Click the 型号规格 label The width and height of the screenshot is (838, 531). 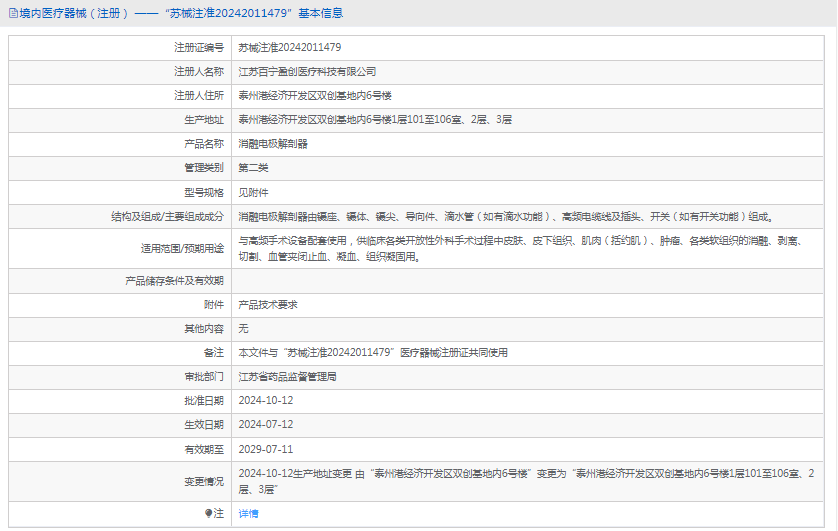204,192
